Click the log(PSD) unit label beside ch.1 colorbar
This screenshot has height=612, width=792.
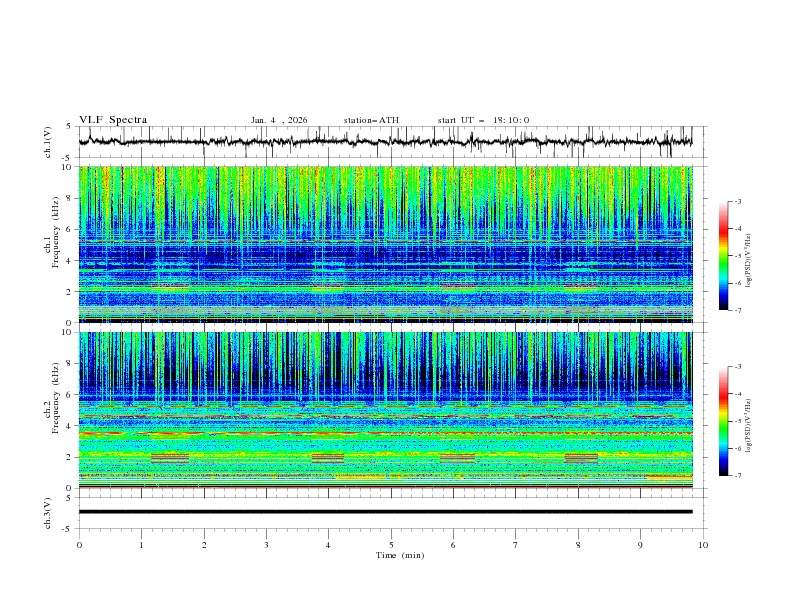click(x=749, y=260)
